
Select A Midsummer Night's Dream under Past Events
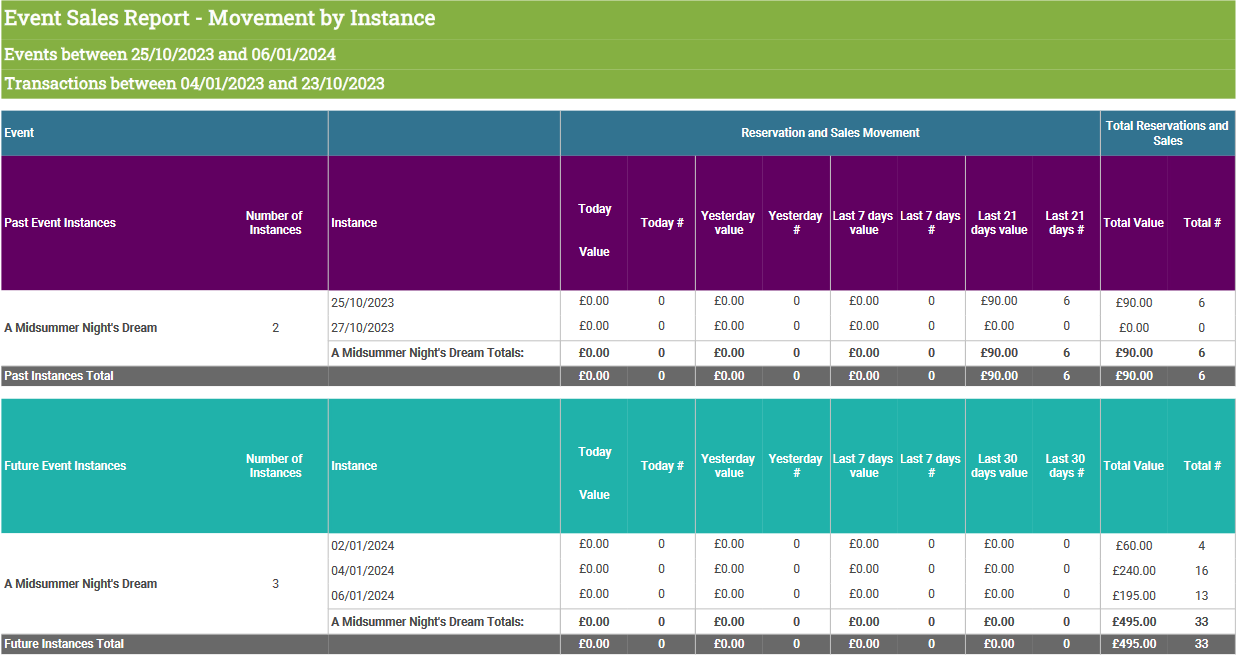click(81, 328)
